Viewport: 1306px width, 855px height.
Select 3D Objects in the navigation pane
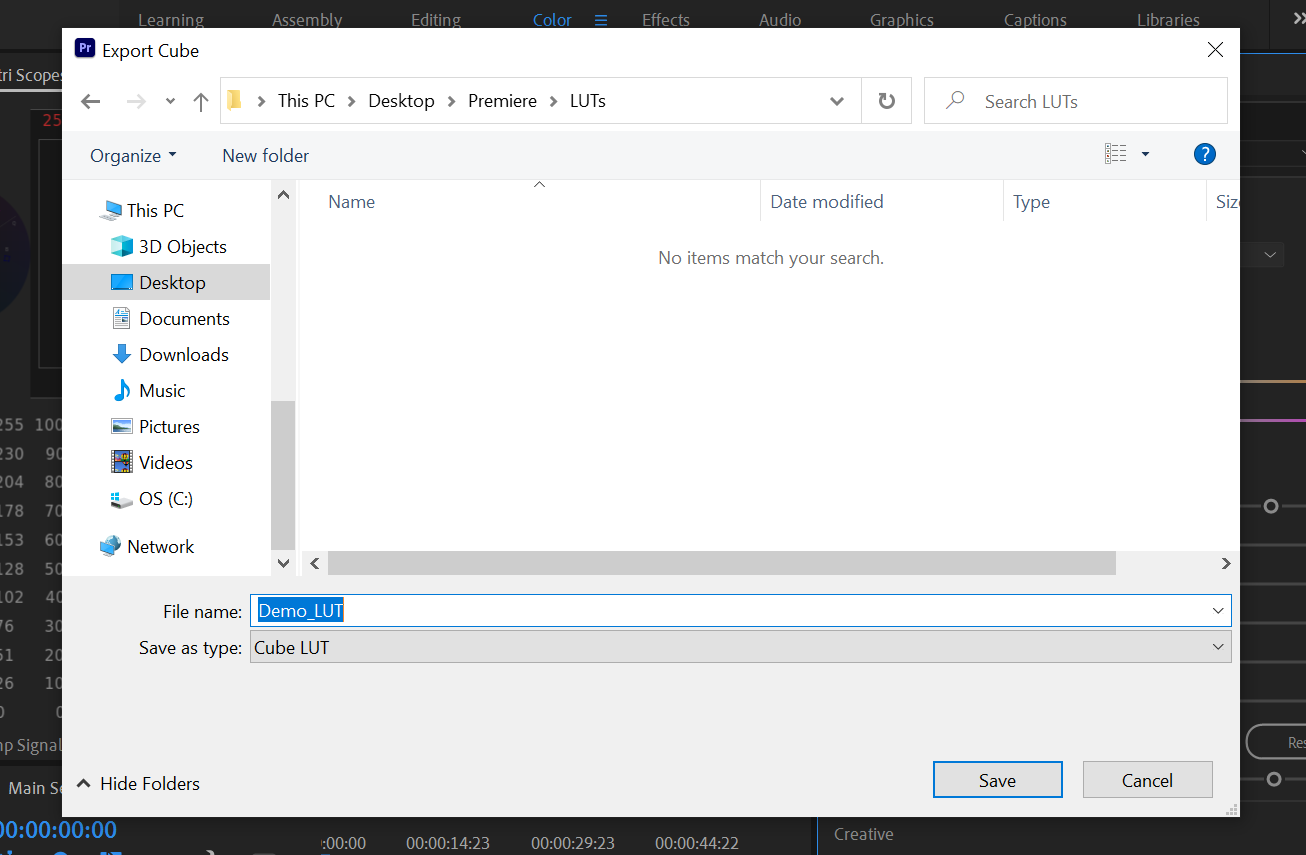click(182, 247)
